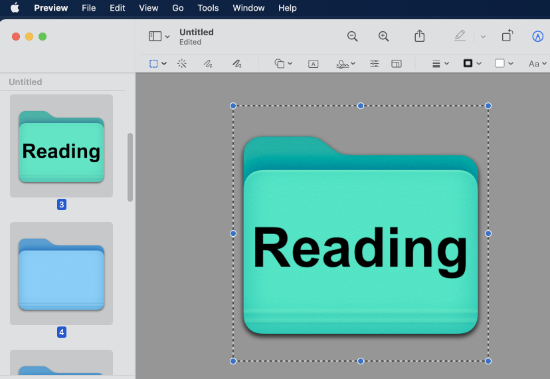Add a Text box
This screenshot has height=379, width=550.
(313, 64)
